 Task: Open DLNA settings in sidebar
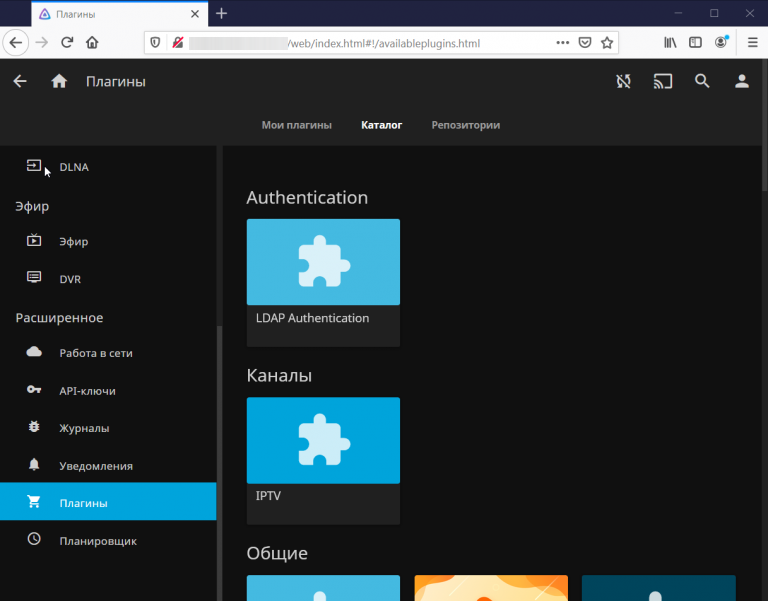73,167
